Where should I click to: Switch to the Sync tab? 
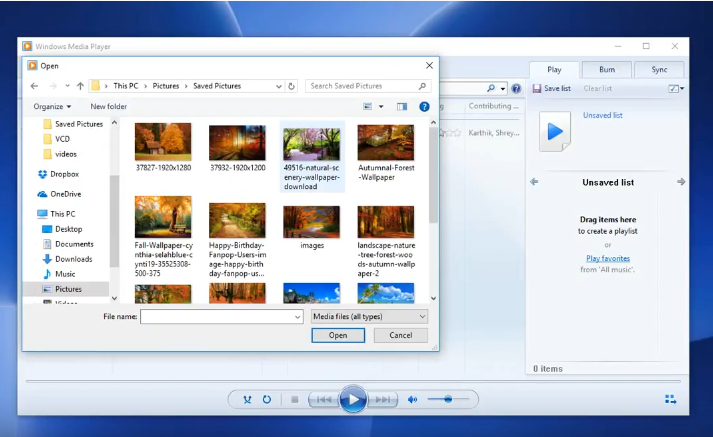tap(659, 70)
